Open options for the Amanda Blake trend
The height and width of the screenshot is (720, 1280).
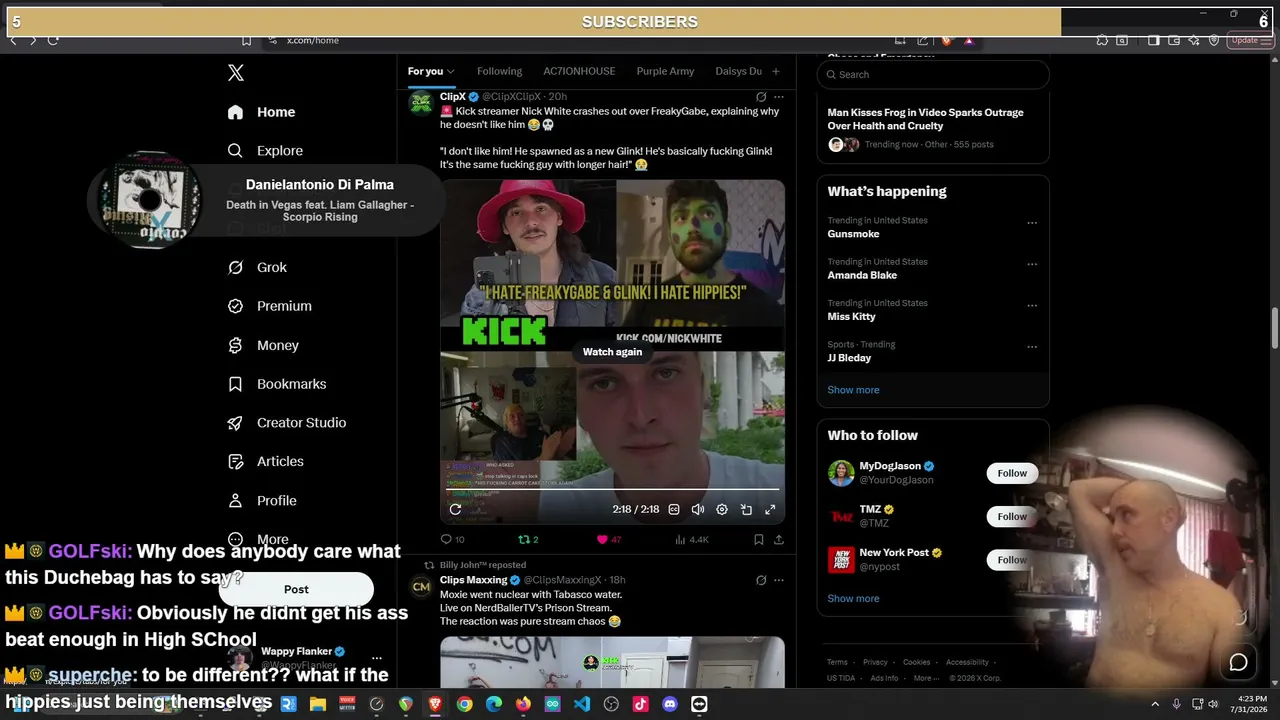click(1032, 264)
